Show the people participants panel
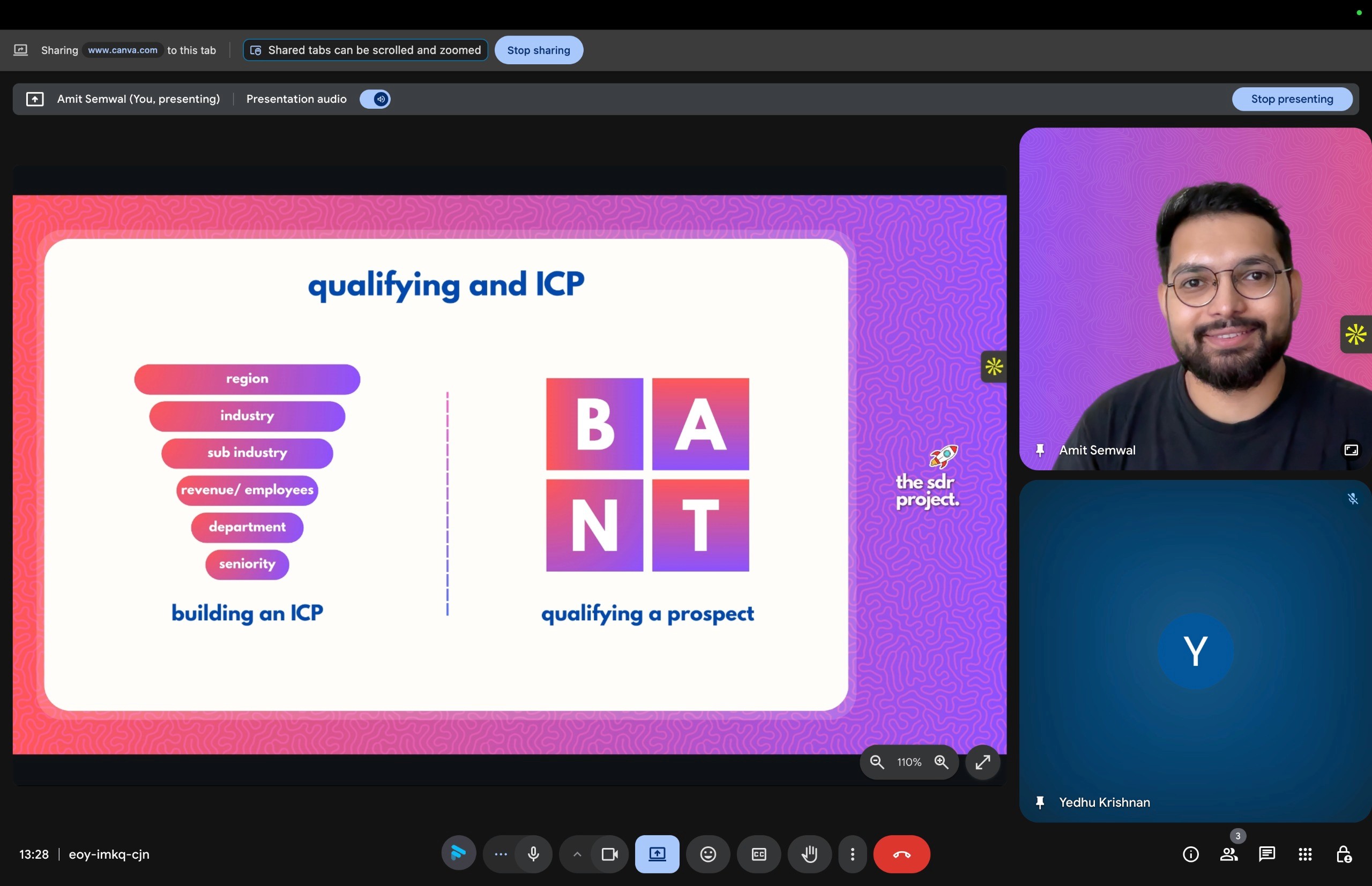This screenshot has height=886, width=1372. coord(1228,854)
